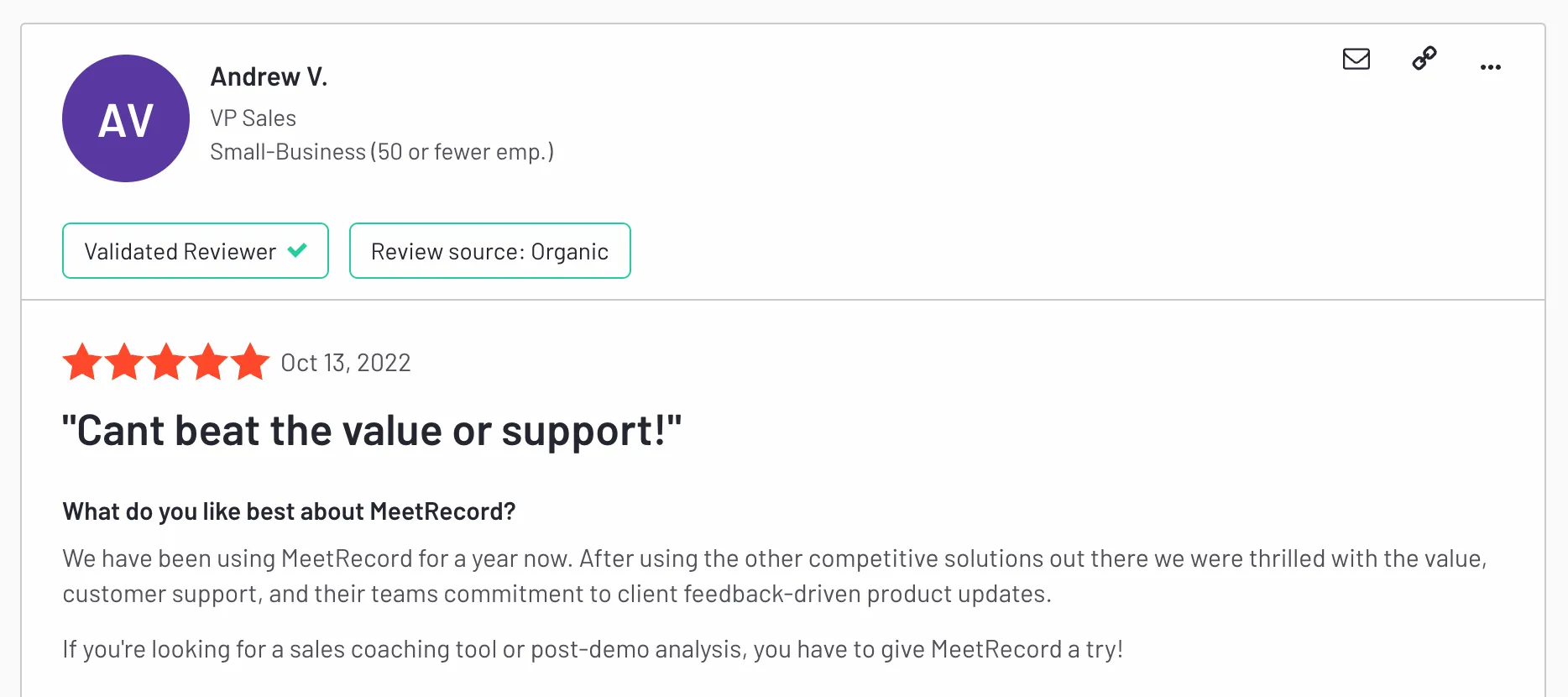Click the "What do you like best about MeetRecord?" heading
This screenshot has width=1568, height=697.
(289, 511)
